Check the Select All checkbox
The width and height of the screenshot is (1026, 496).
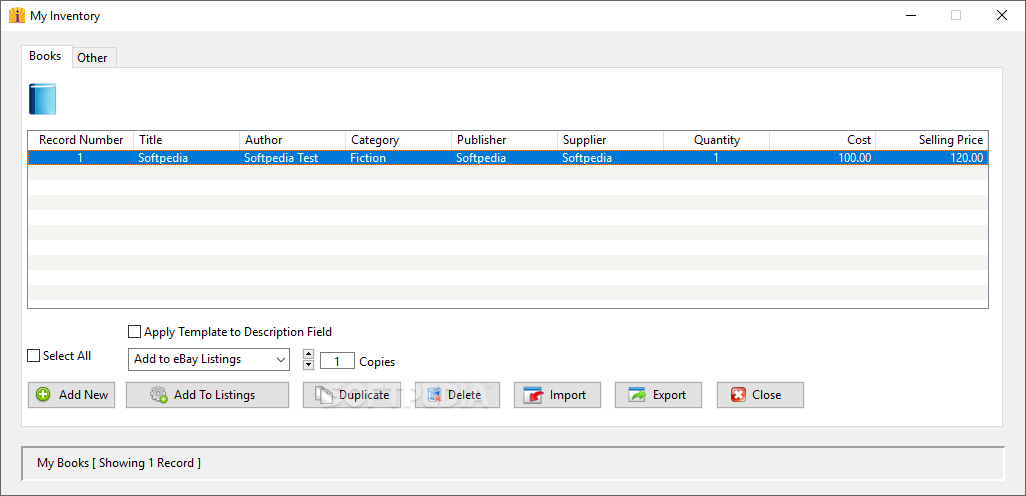coord(33,356)
